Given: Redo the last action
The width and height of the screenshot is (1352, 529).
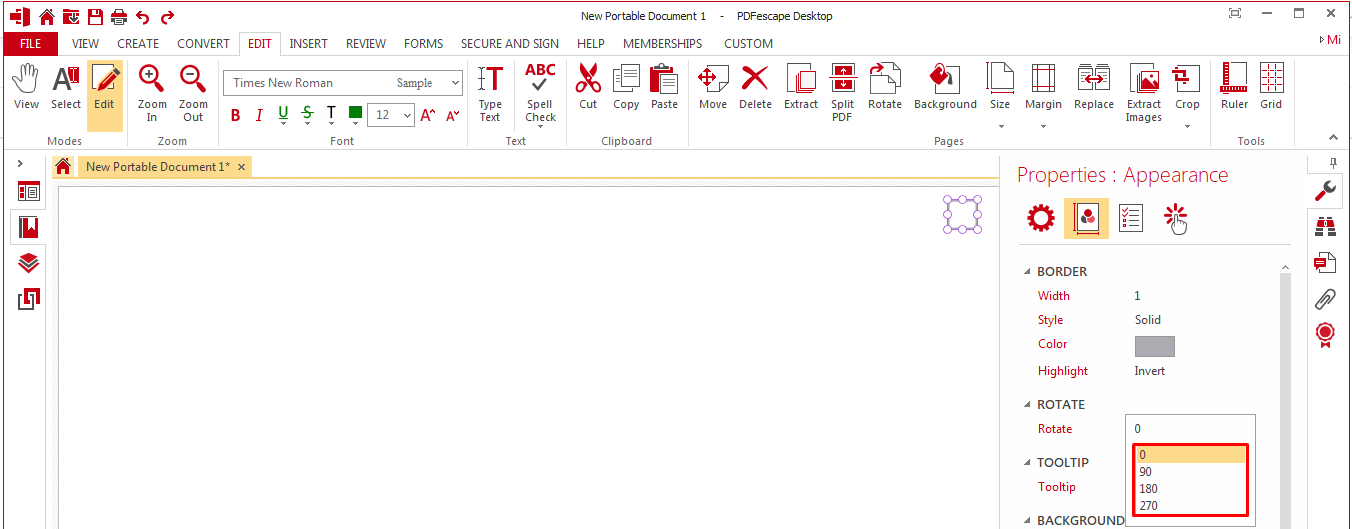Looking at the screenshot, I should 167,16.
